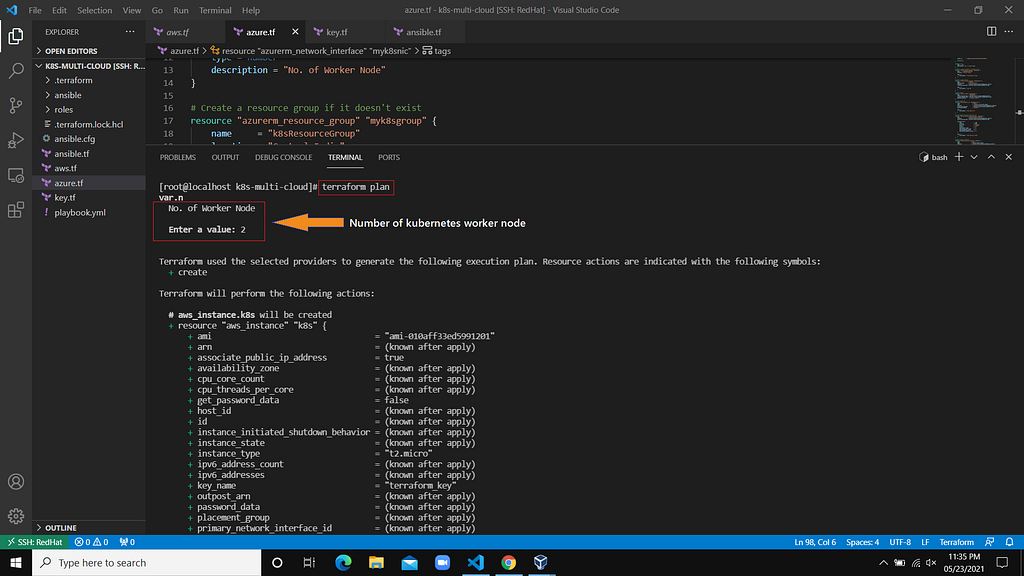This screenshot has width=1024, height=576.
Task: Open the Search view in activity bar
Action: click(16, 71)
